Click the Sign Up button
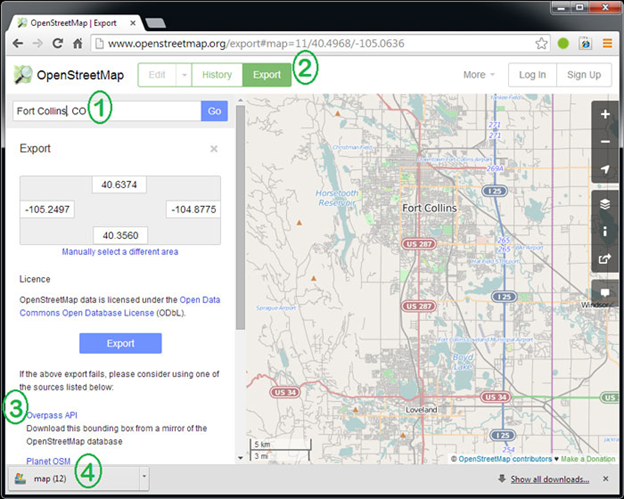Screen dimensions: 624x499 584,75
